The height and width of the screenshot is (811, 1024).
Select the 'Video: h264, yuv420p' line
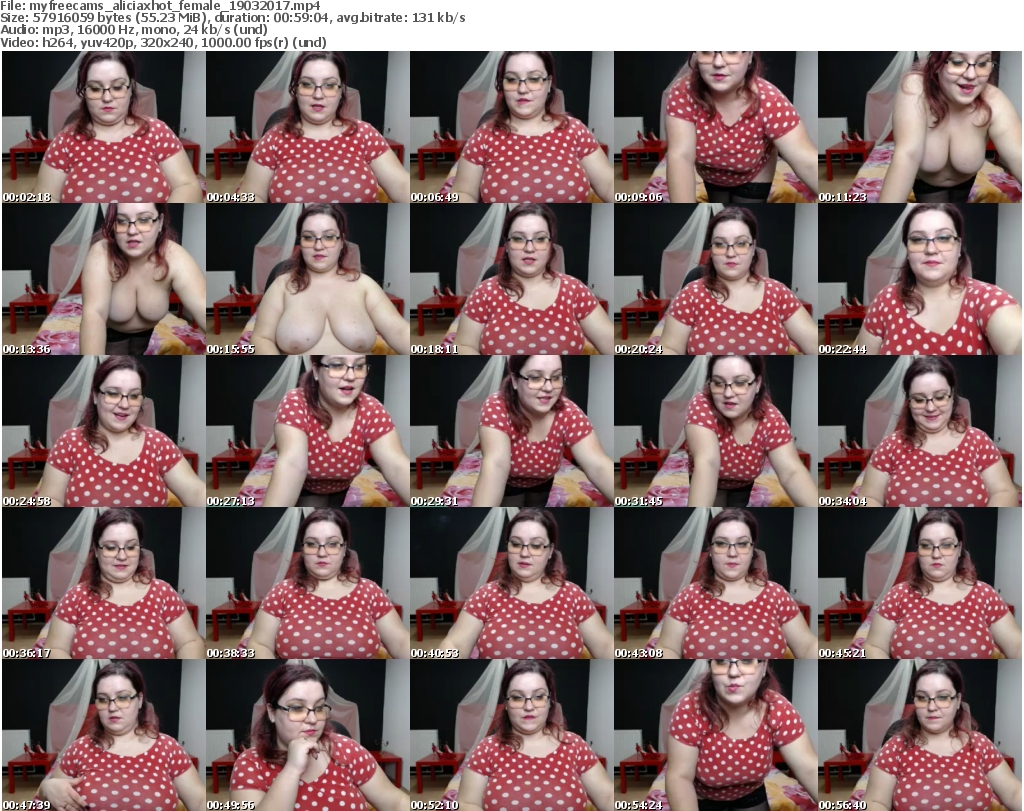tap(163, 42)
